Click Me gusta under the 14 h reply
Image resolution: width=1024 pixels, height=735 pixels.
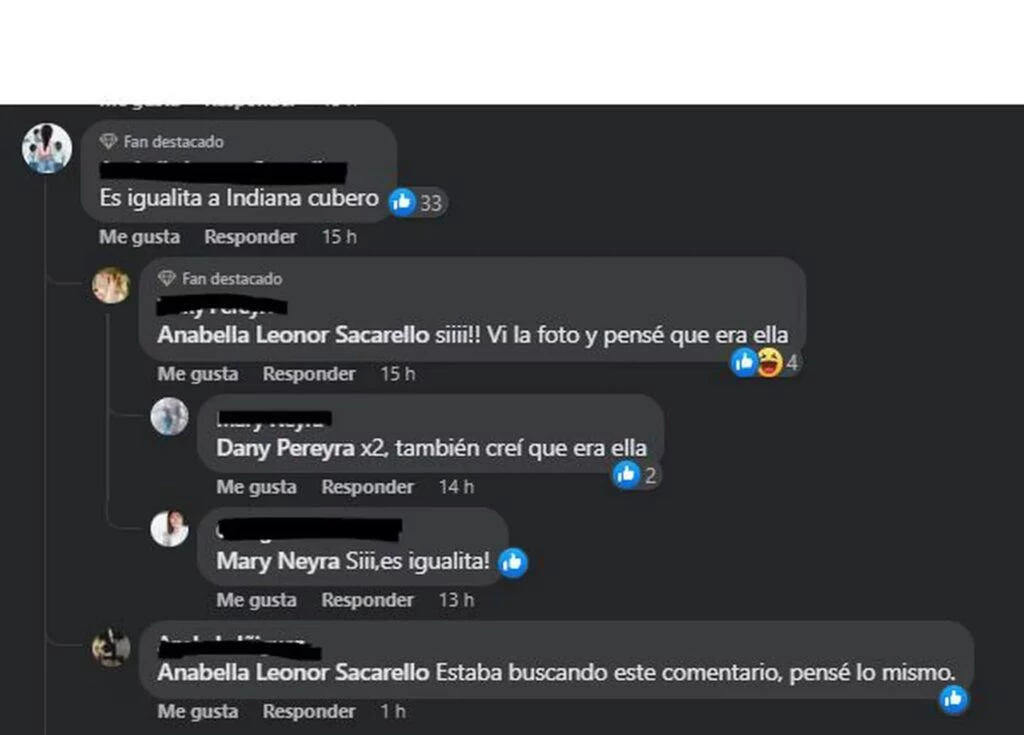(x=256, y=487)
